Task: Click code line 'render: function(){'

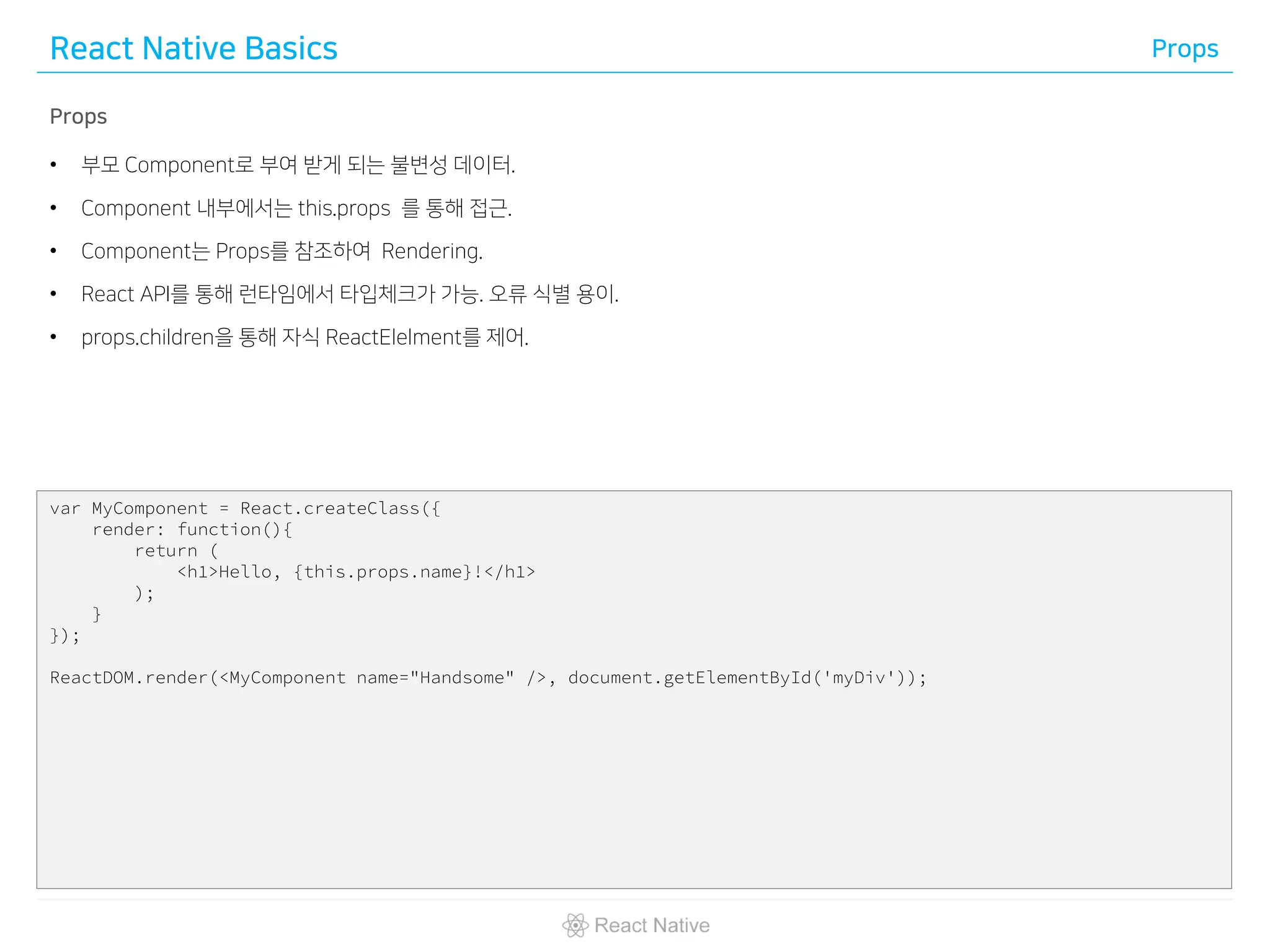Action: point(192,529)
